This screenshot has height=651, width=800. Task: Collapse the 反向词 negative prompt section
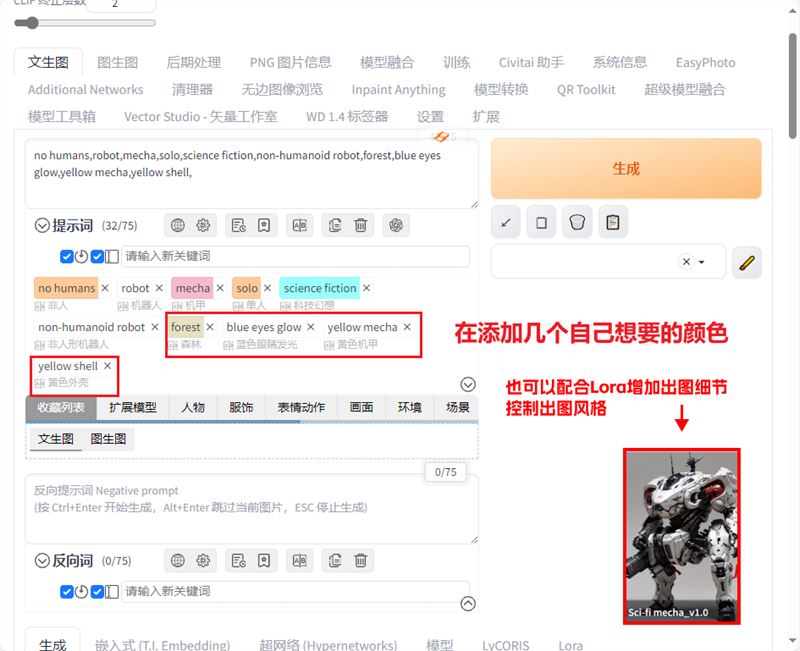coord(42,561)
